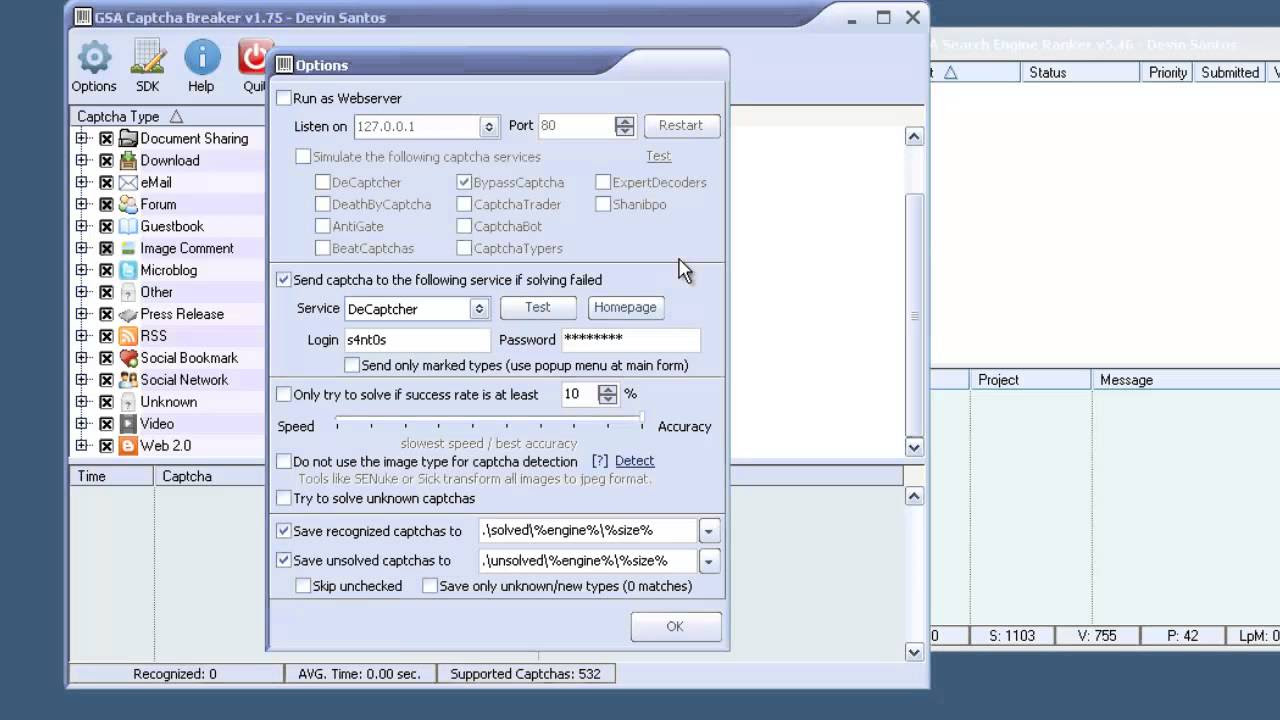The width and height of the screenshot is (1280, 720).
Task: Click the GSA Captcha Breaker title bar icon
Action: click(83, 17)
